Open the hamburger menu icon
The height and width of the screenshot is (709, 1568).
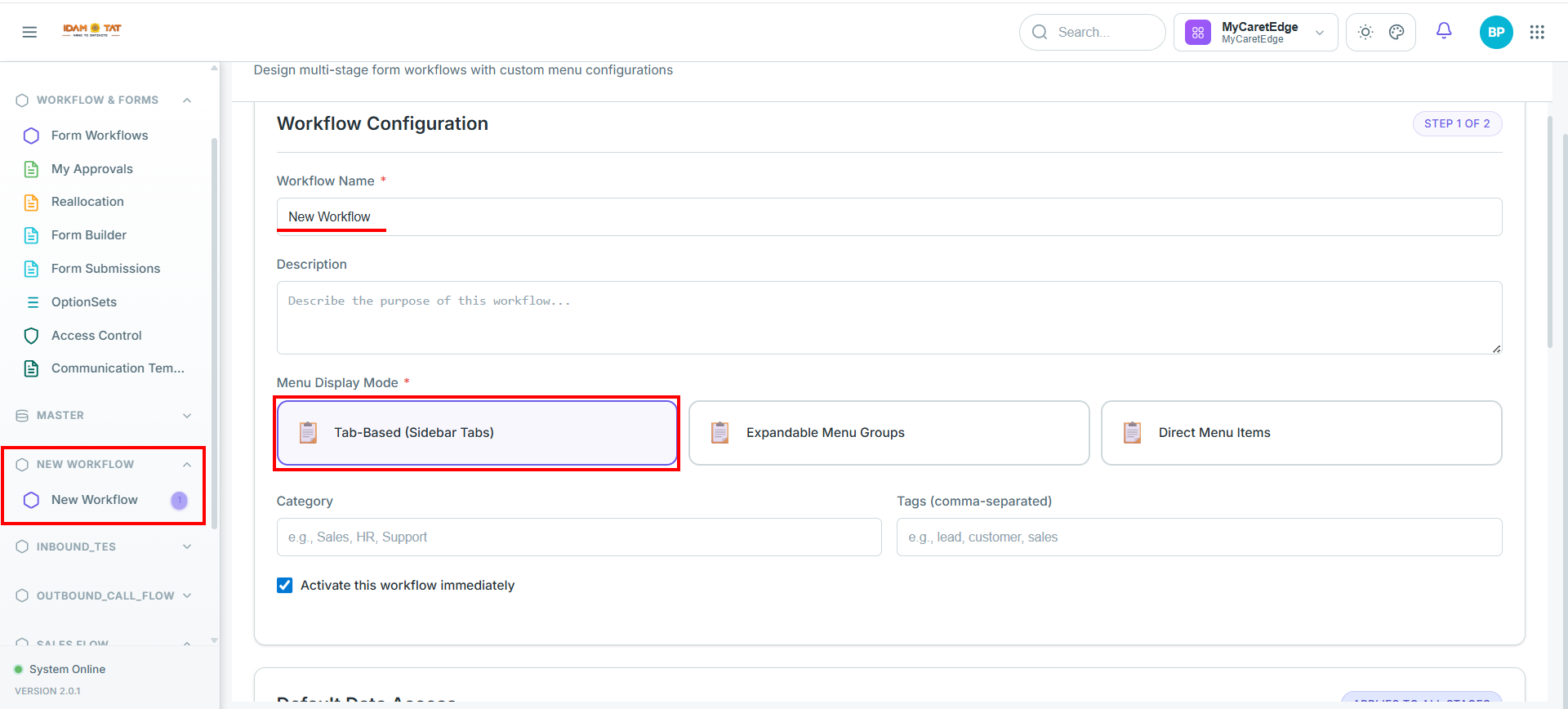(29, 32)
